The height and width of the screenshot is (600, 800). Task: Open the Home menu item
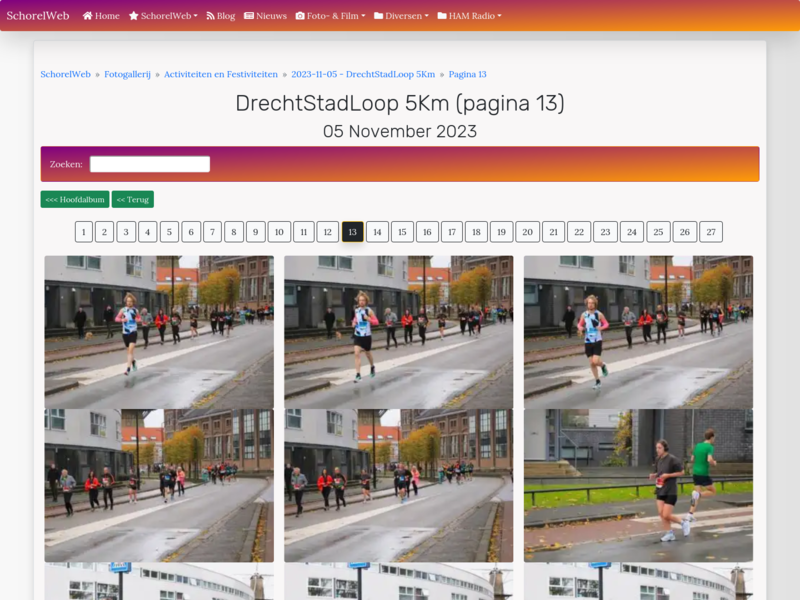pyautogui.click(x=101, y=16)
